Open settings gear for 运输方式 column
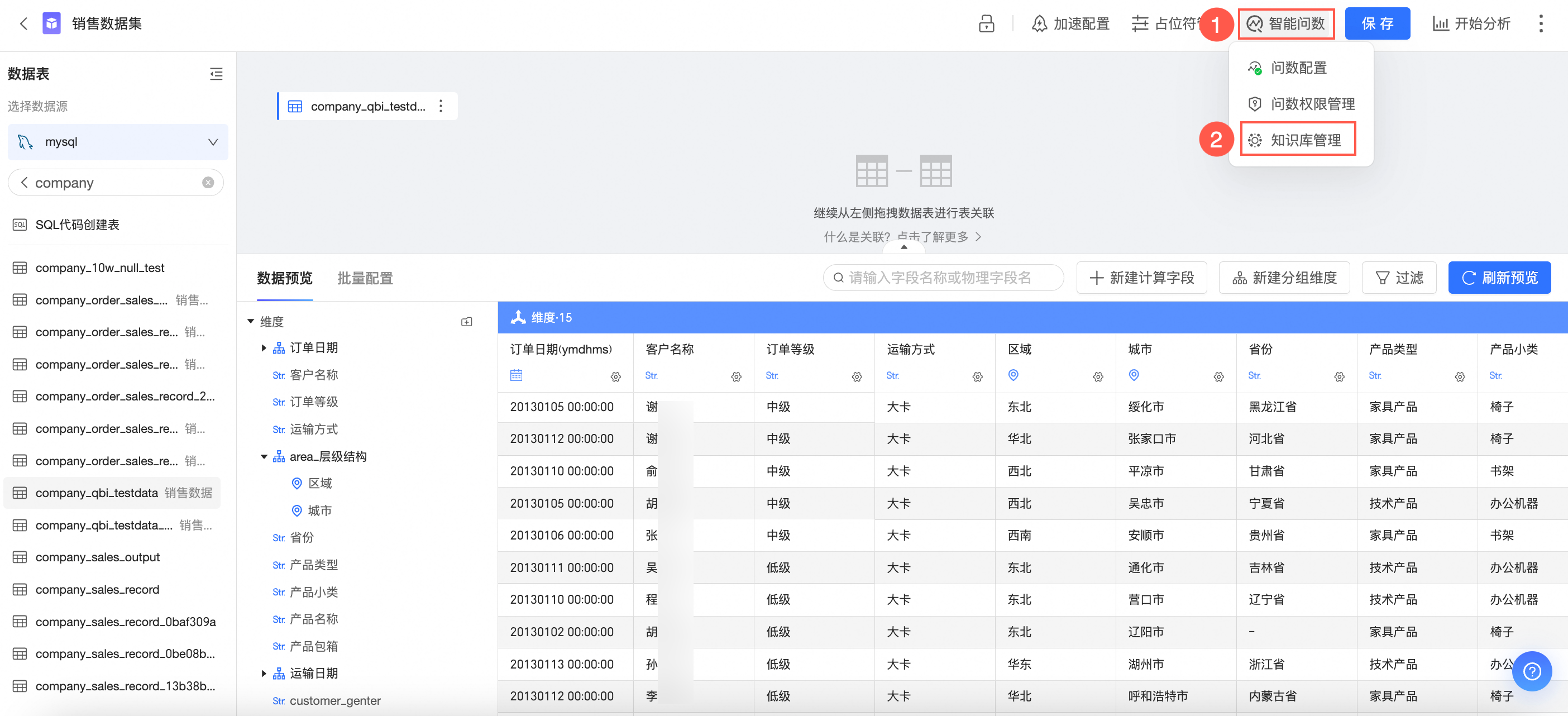1568x716 pixels. tap(977, 377)
